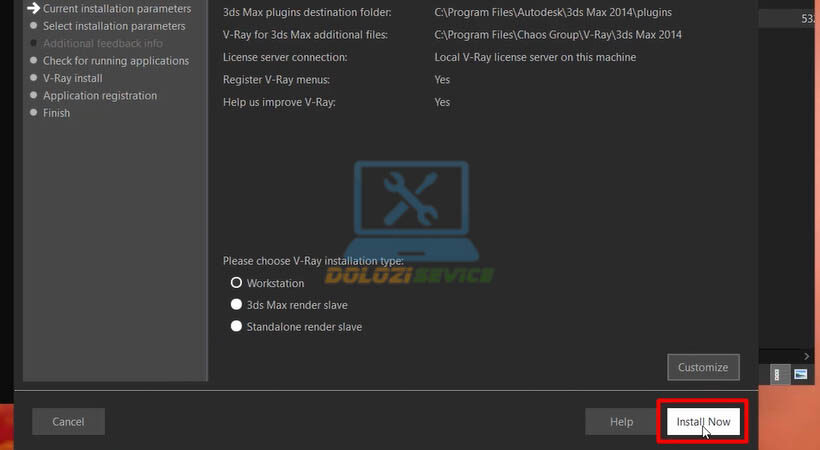Screen dimensions: 820x450
Task: Open the Customize installation options
Action: click(703, 367)
